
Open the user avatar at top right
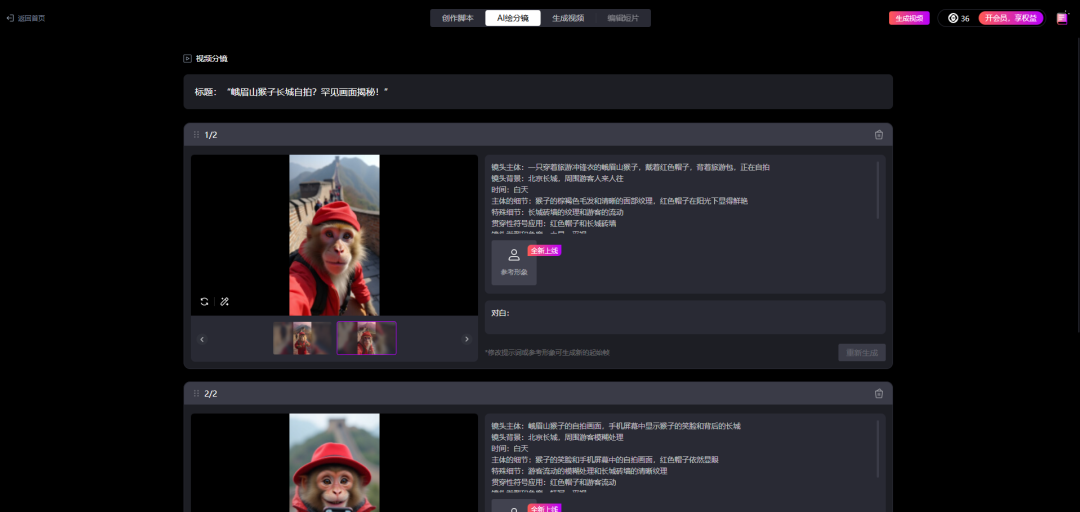(x=1061, y=19)
